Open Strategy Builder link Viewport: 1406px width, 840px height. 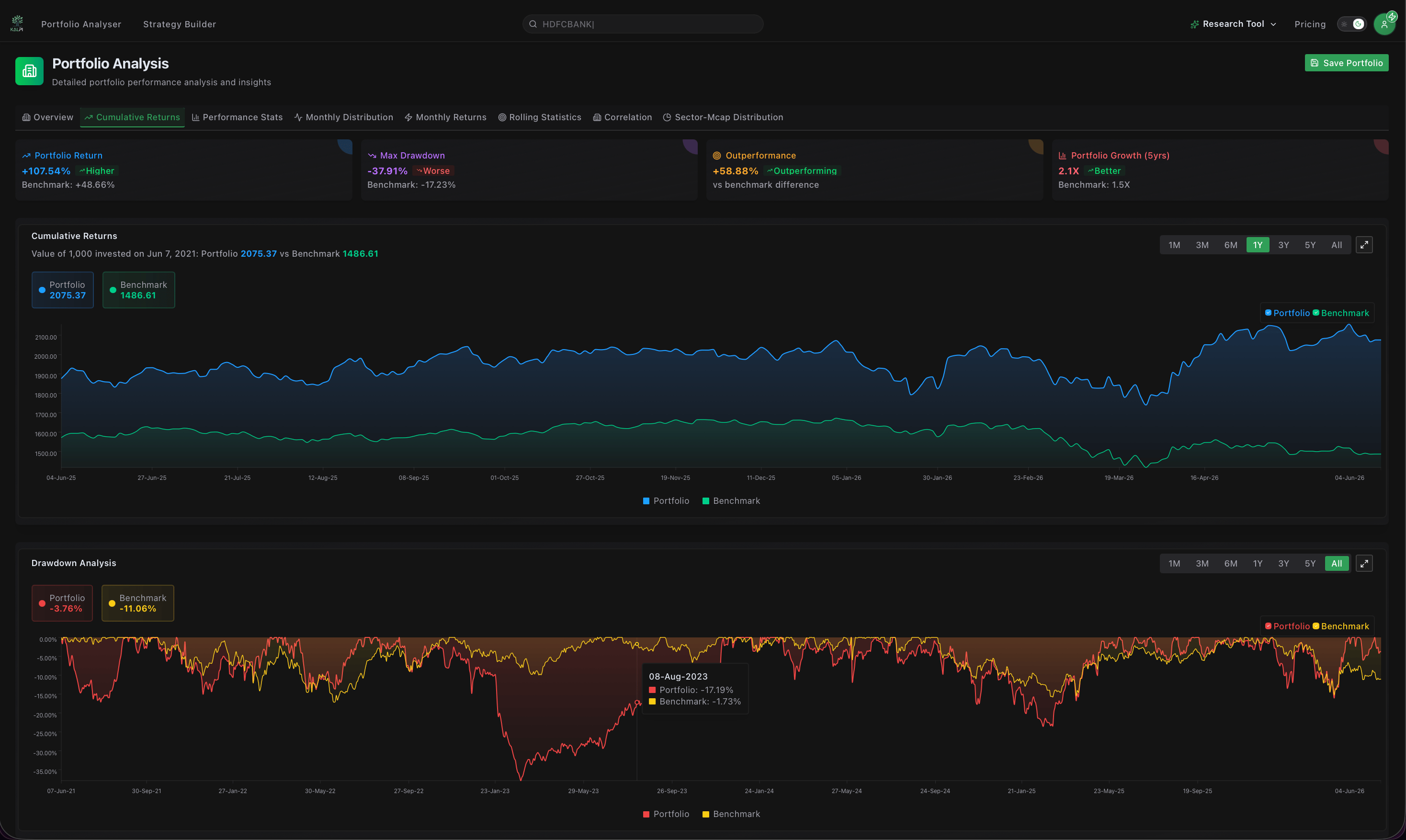tap(180, 24)
